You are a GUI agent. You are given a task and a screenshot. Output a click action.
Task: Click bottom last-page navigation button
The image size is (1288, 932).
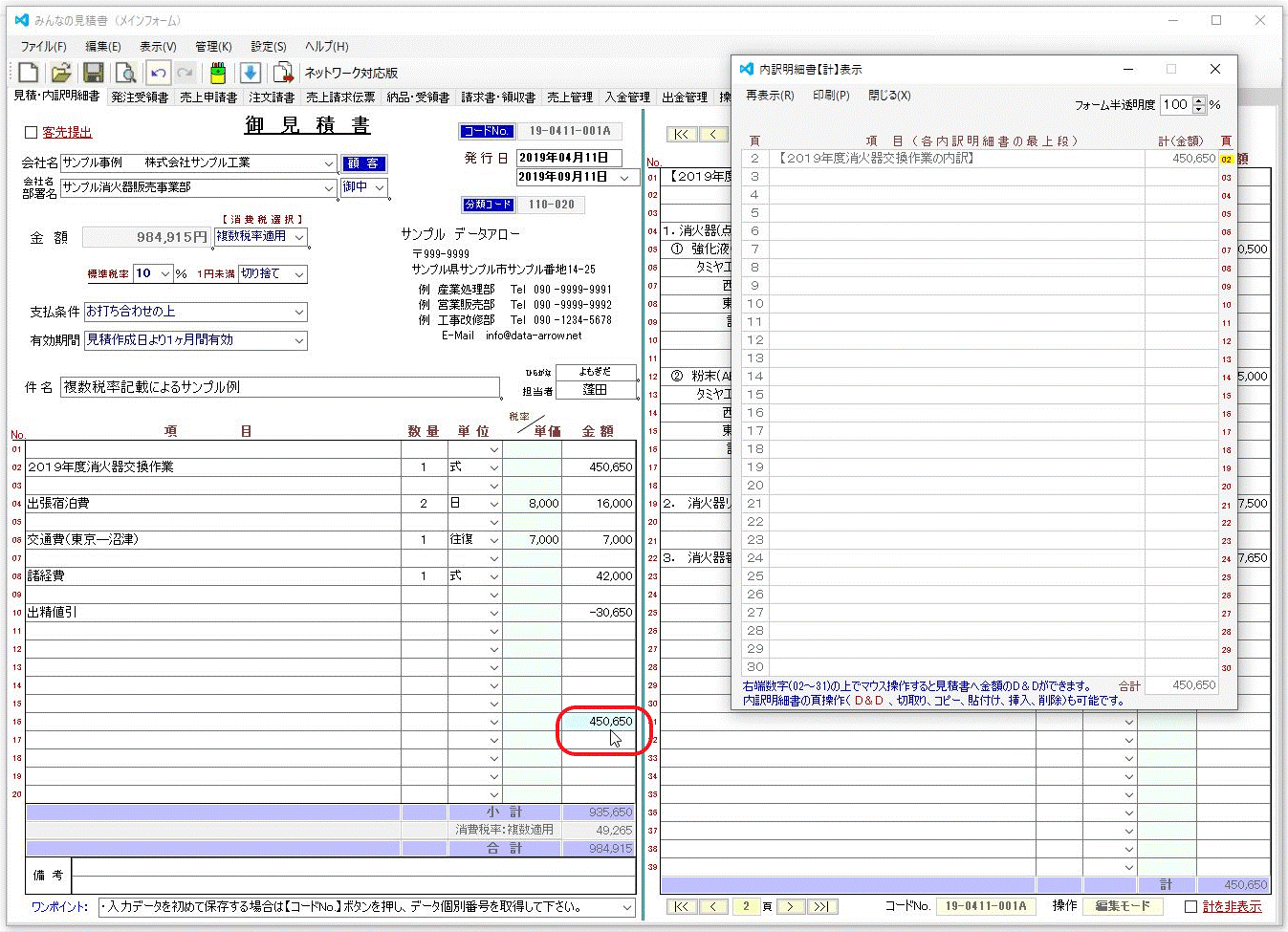tap(822, 906)
